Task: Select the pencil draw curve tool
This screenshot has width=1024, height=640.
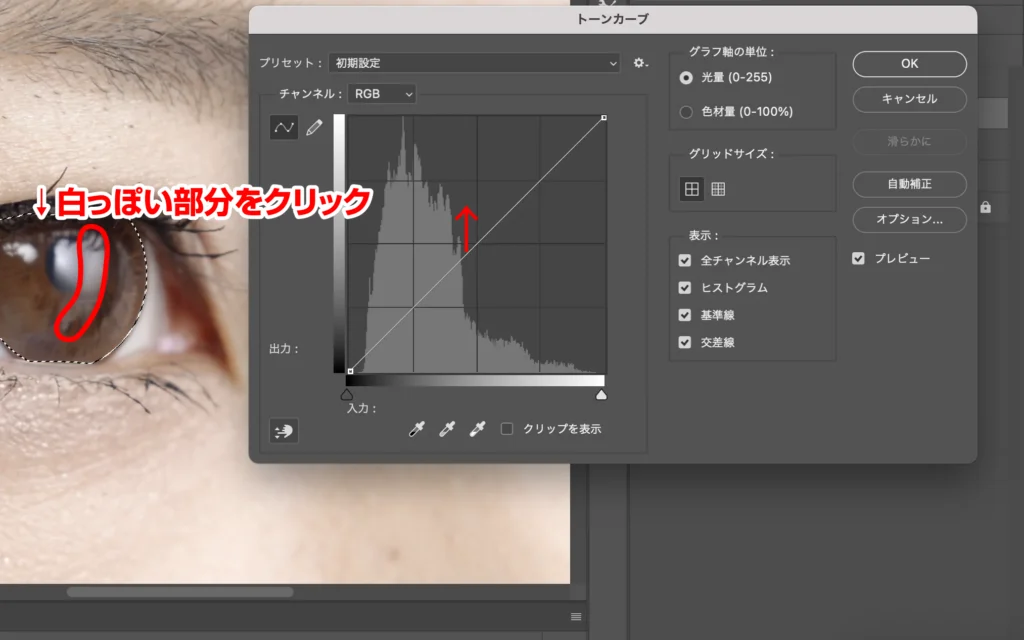Action: [x=314, y=128]
